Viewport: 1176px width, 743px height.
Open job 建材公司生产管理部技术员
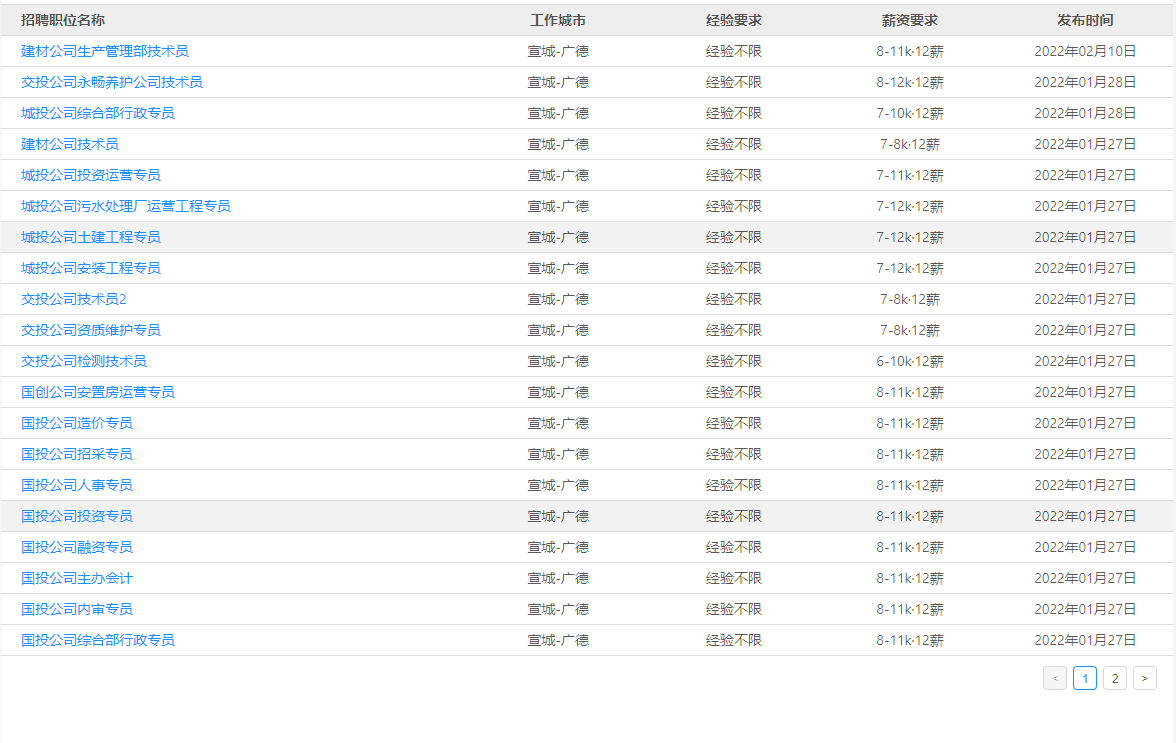click(105, 51)
